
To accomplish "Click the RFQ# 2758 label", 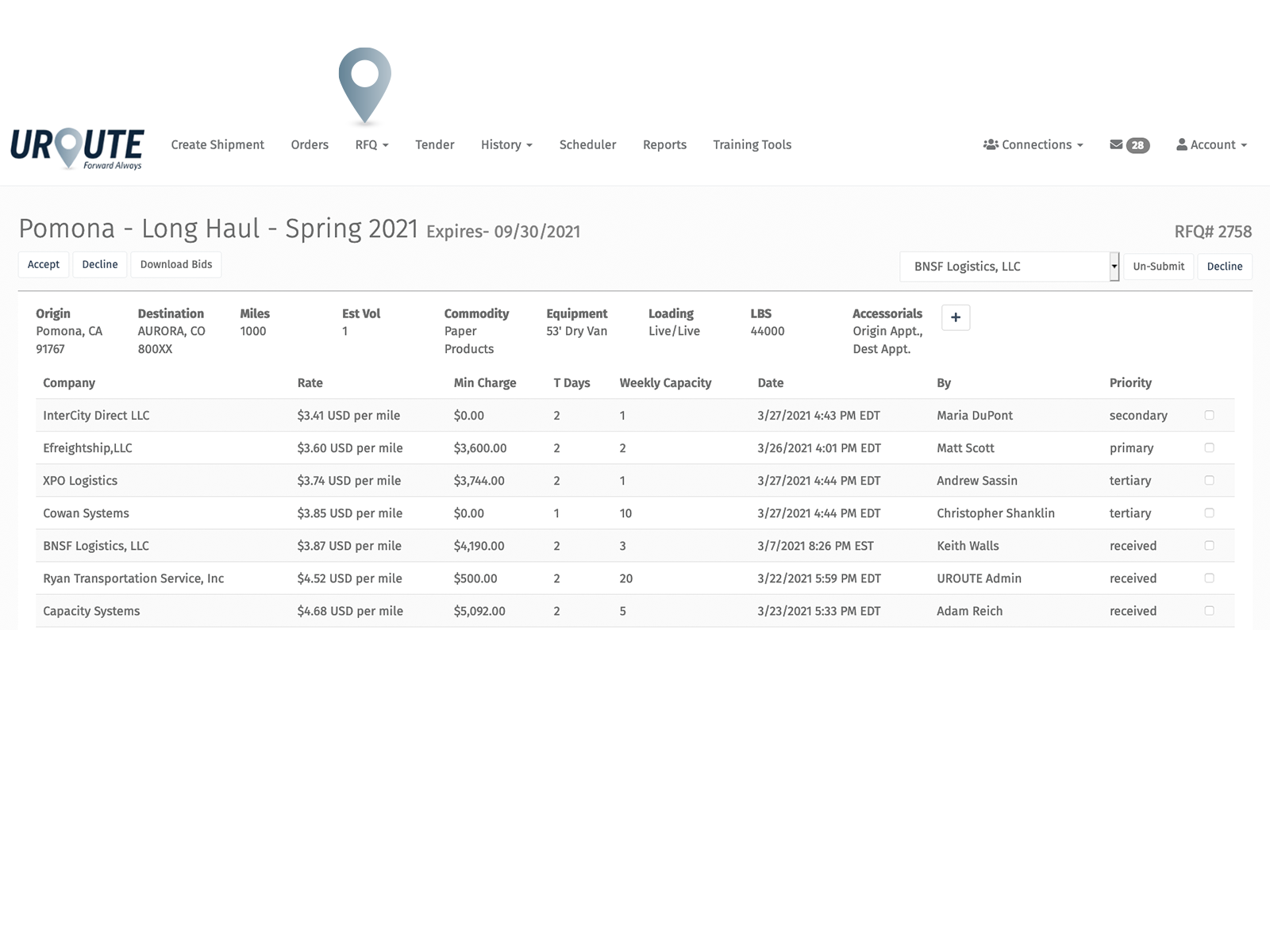I will tap(1213, 232).
